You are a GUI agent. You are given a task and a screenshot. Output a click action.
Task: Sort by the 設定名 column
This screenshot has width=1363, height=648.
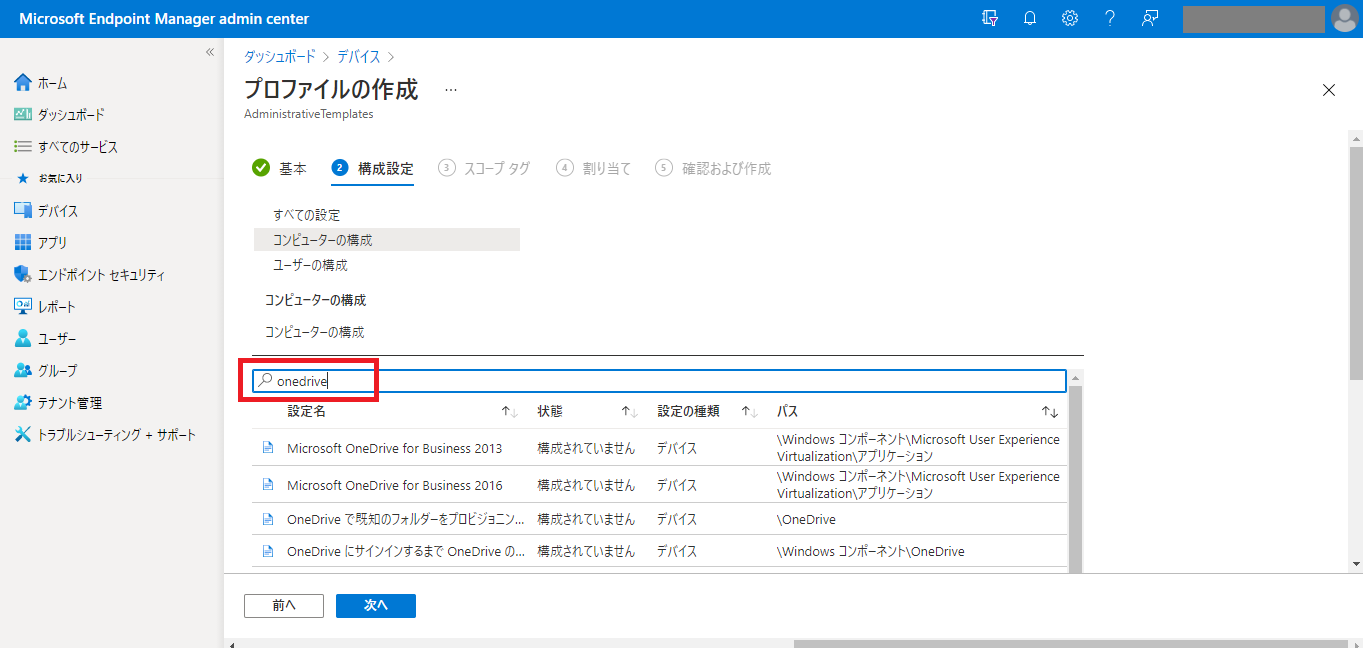pos(306,411)
